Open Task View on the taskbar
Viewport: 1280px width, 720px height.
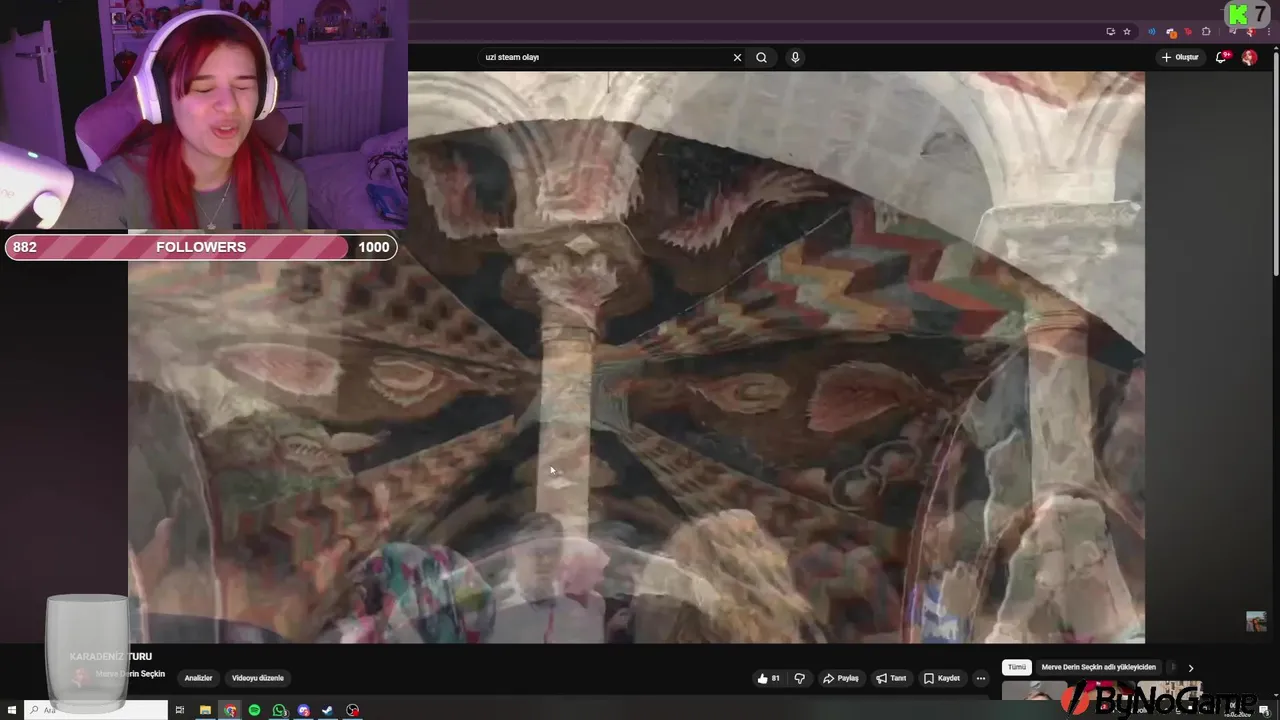pyautogui.click(x=180, y=710)
